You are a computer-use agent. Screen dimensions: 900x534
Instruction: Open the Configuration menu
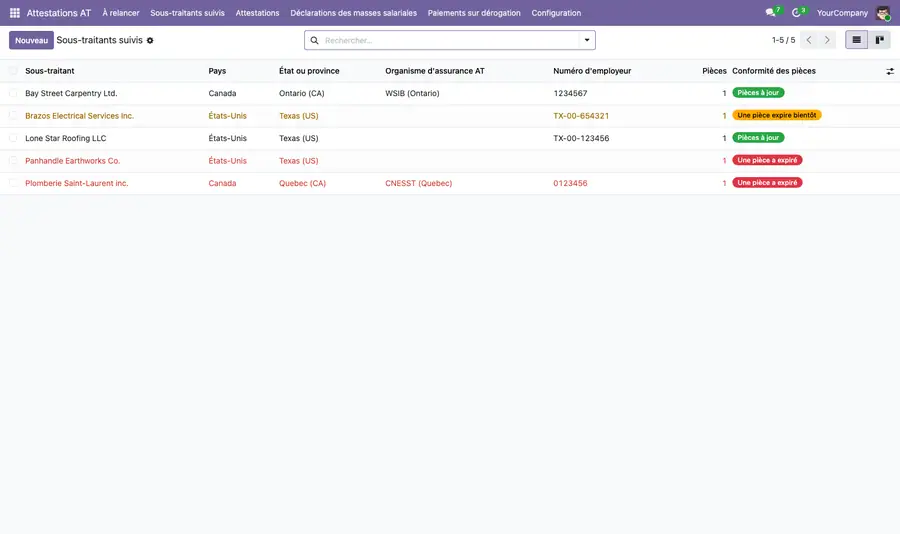[556, 13]
